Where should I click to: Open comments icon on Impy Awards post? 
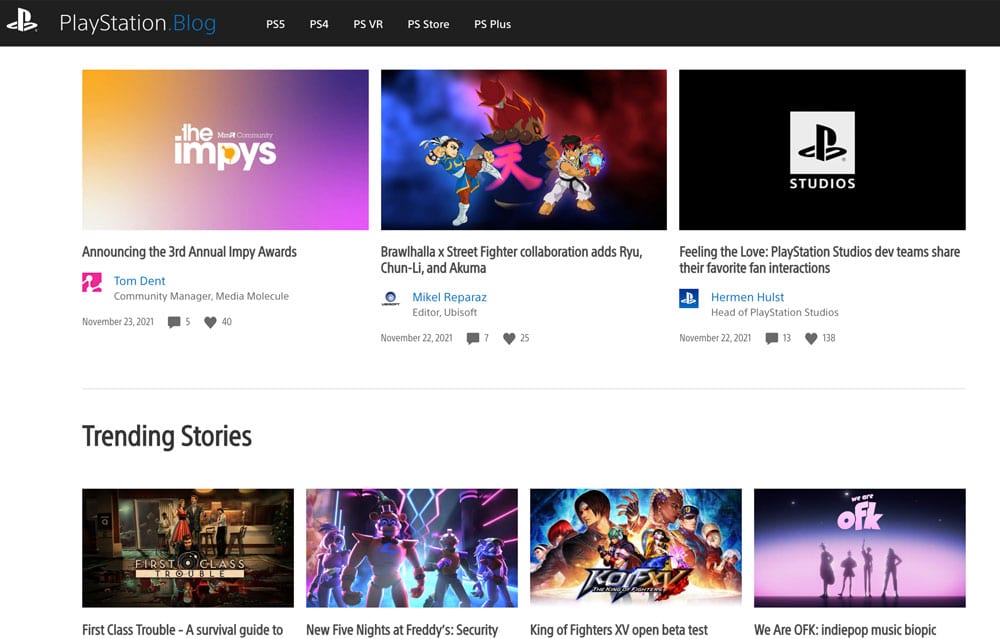click(x=173, y=322)
